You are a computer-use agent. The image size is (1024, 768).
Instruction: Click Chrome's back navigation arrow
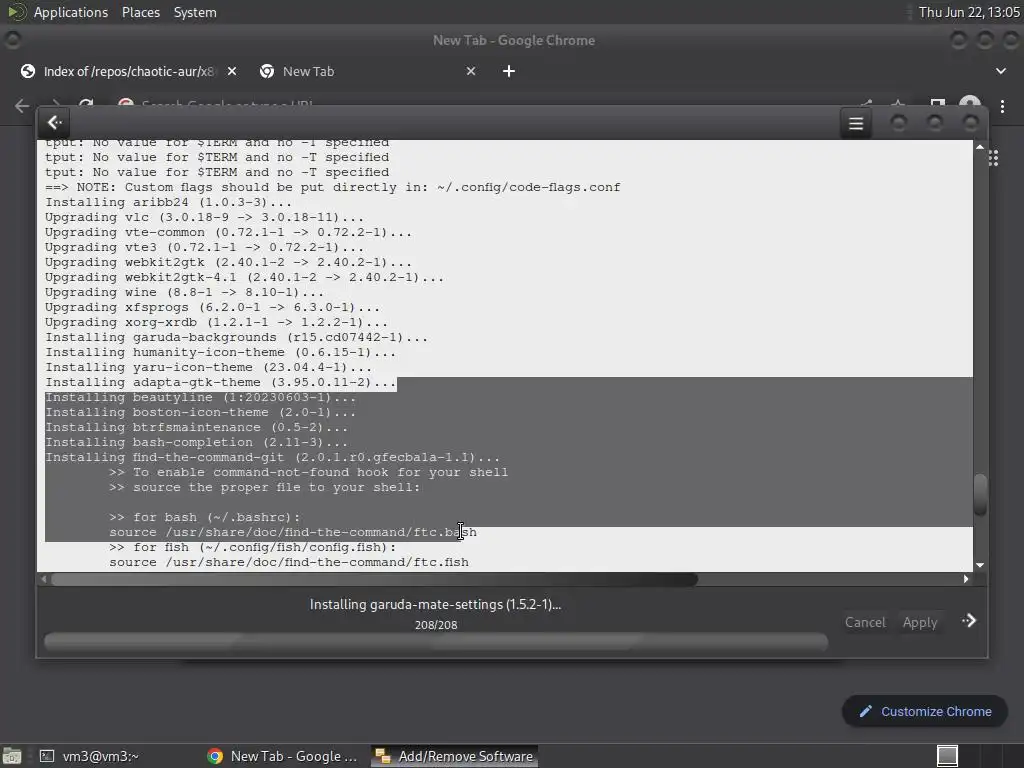pyautogui.click(x=22, y=106)
